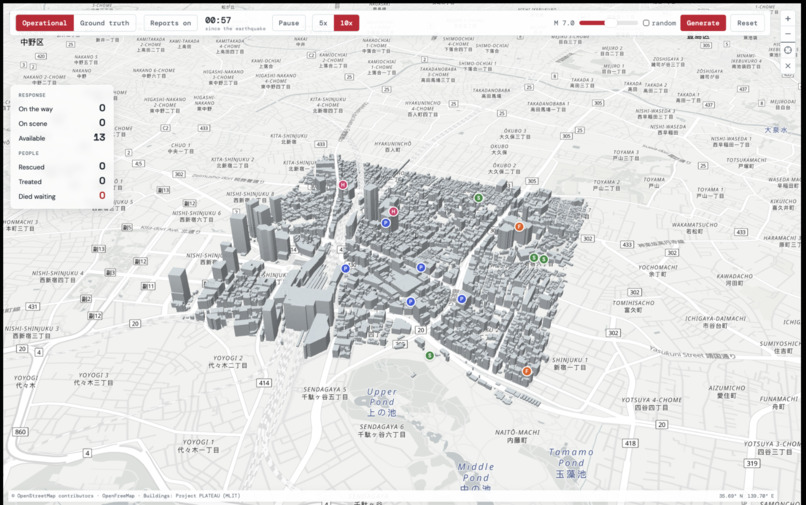Select the right of the paired green S markers
Viewport: 806px width, 505px height.
[544, 259]
